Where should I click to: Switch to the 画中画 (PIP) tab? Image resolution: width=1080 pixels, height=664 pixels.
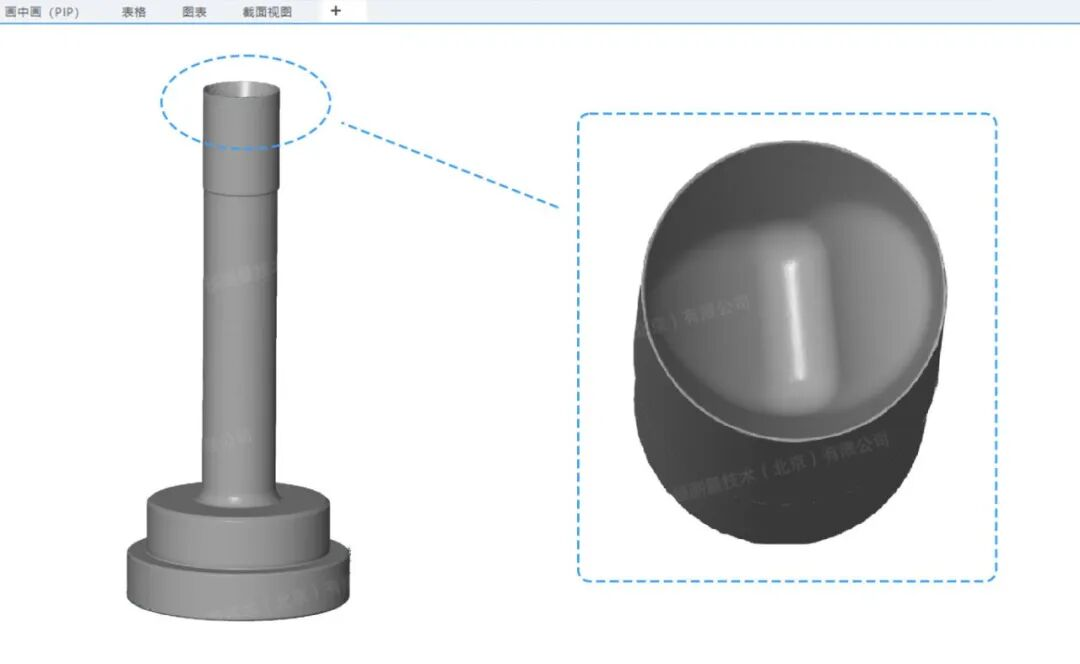[x=42, y=12]
